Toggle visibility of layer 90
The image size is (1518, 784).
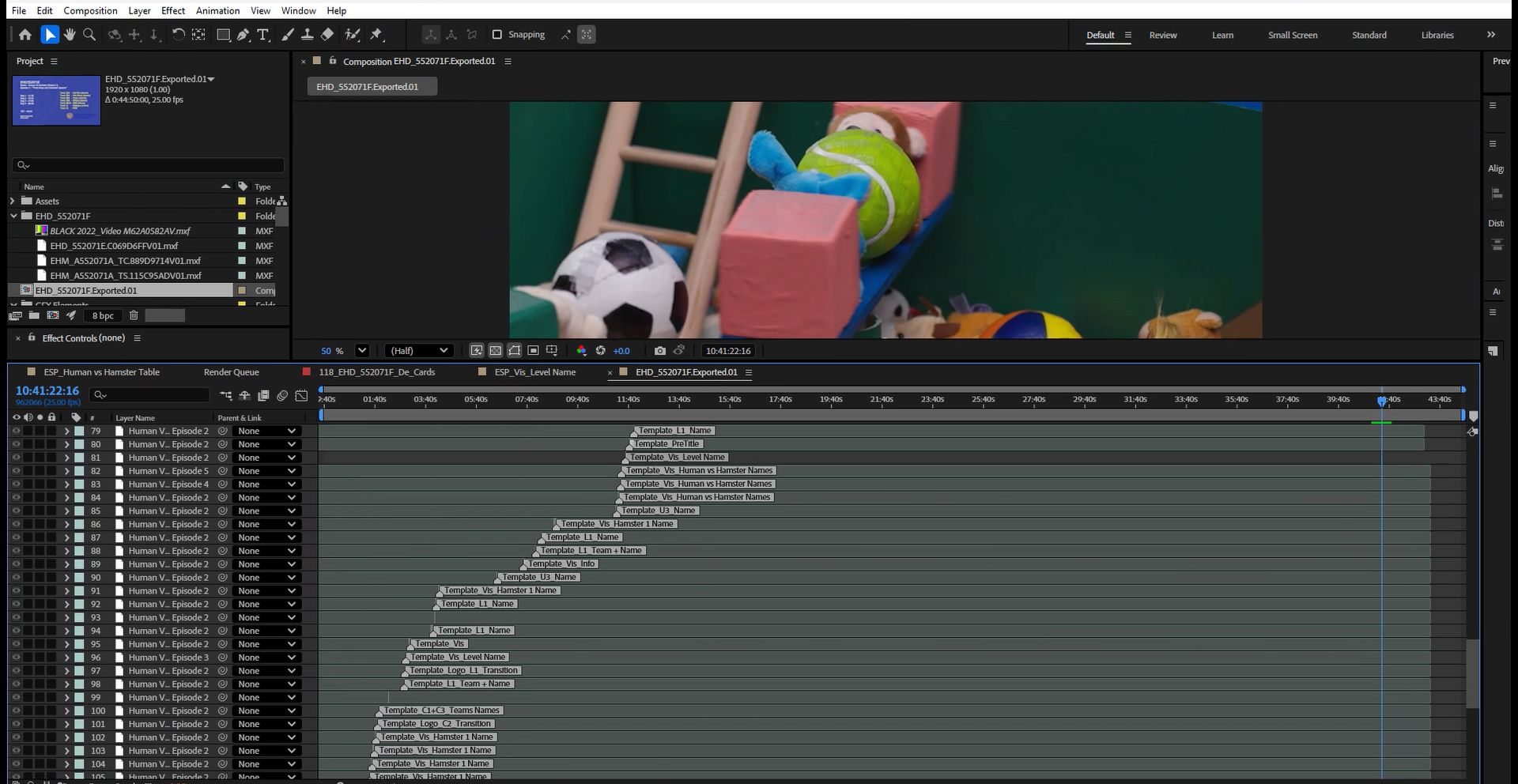pos(16,578)
